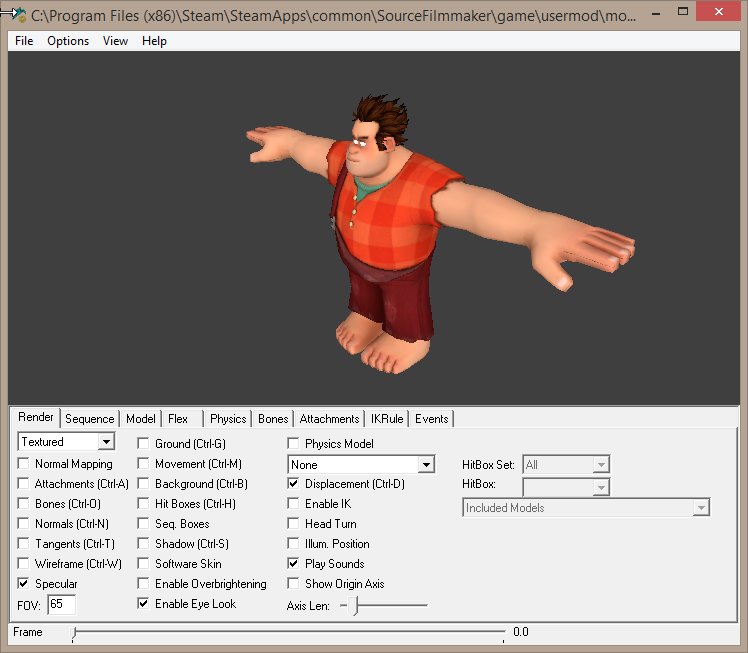Image resolution: width=748 pixels, height=653 pixels.
Task: Click the FOV input field
Action: point(62,605)
